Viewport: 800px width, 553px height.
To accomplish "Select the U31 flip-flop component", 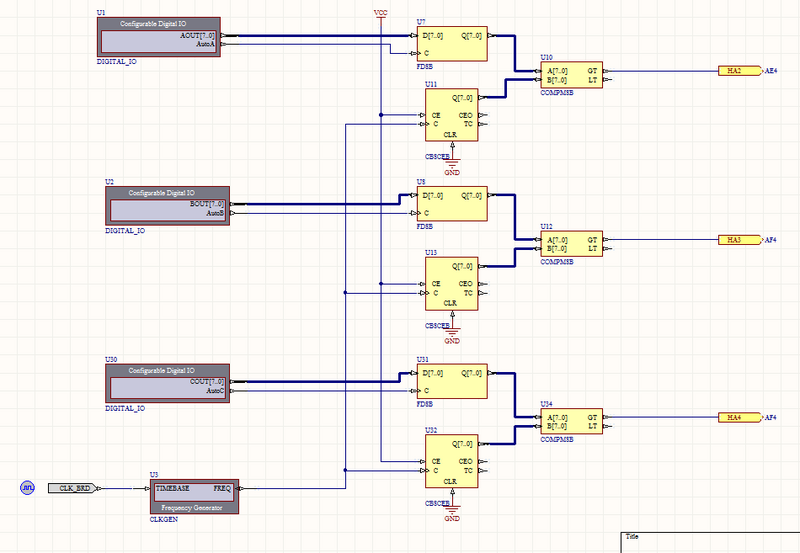I will point(452,381).
